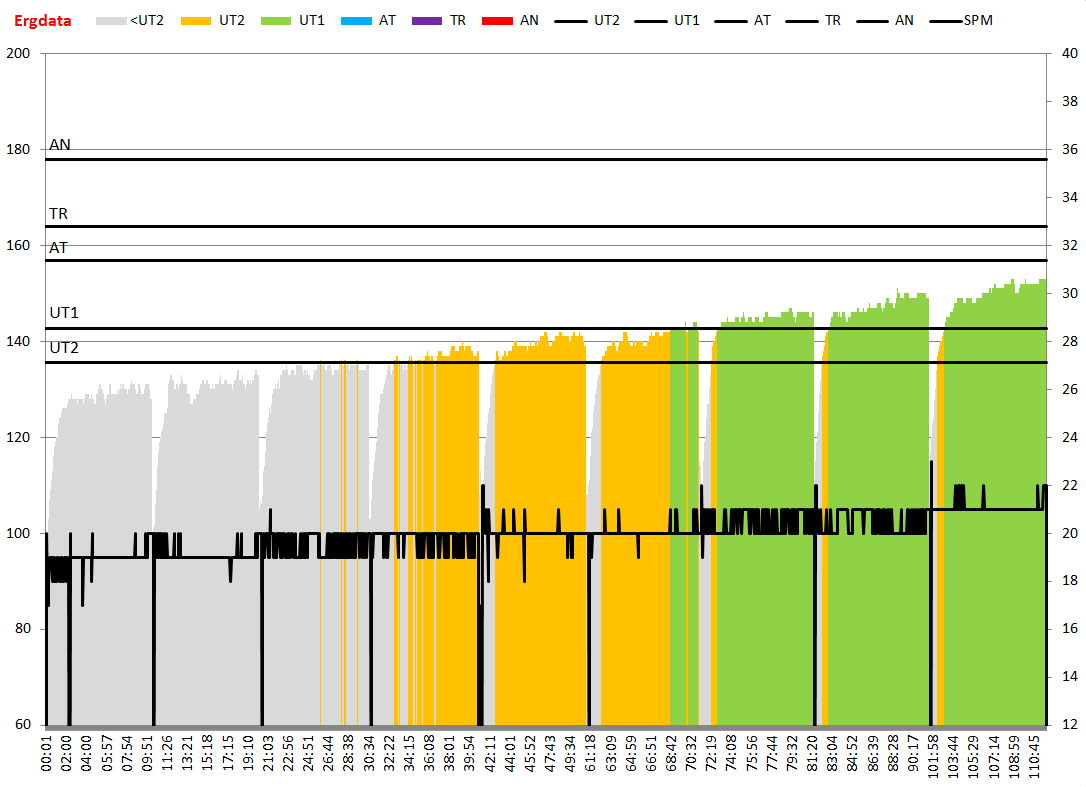Image resolution: width=1086 pixels, height=787 pixels.
Task: Click the AN threshold label inside the plot
Action: (x=60, y=145)
